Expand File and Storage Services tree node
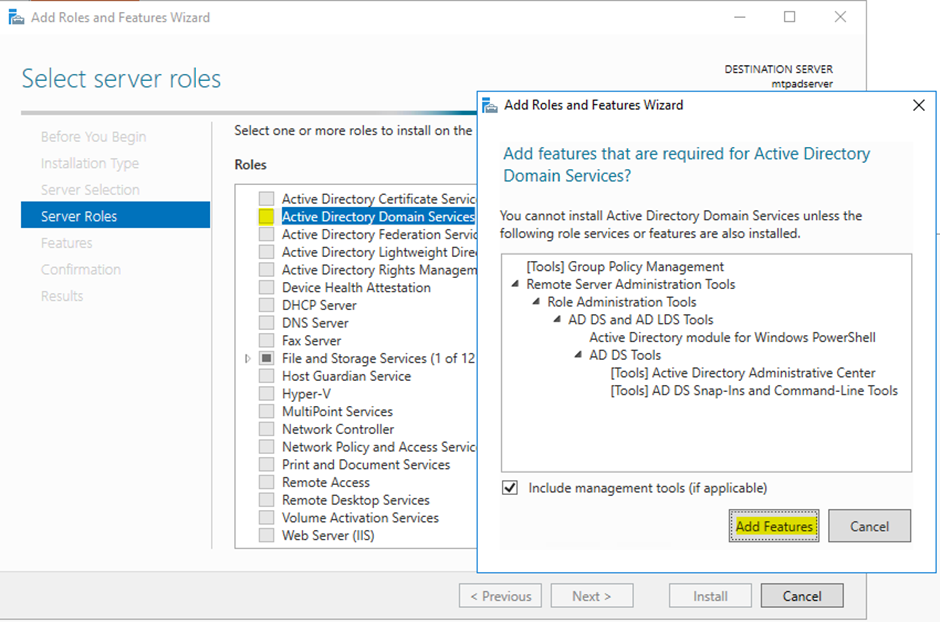 (248, 358)
